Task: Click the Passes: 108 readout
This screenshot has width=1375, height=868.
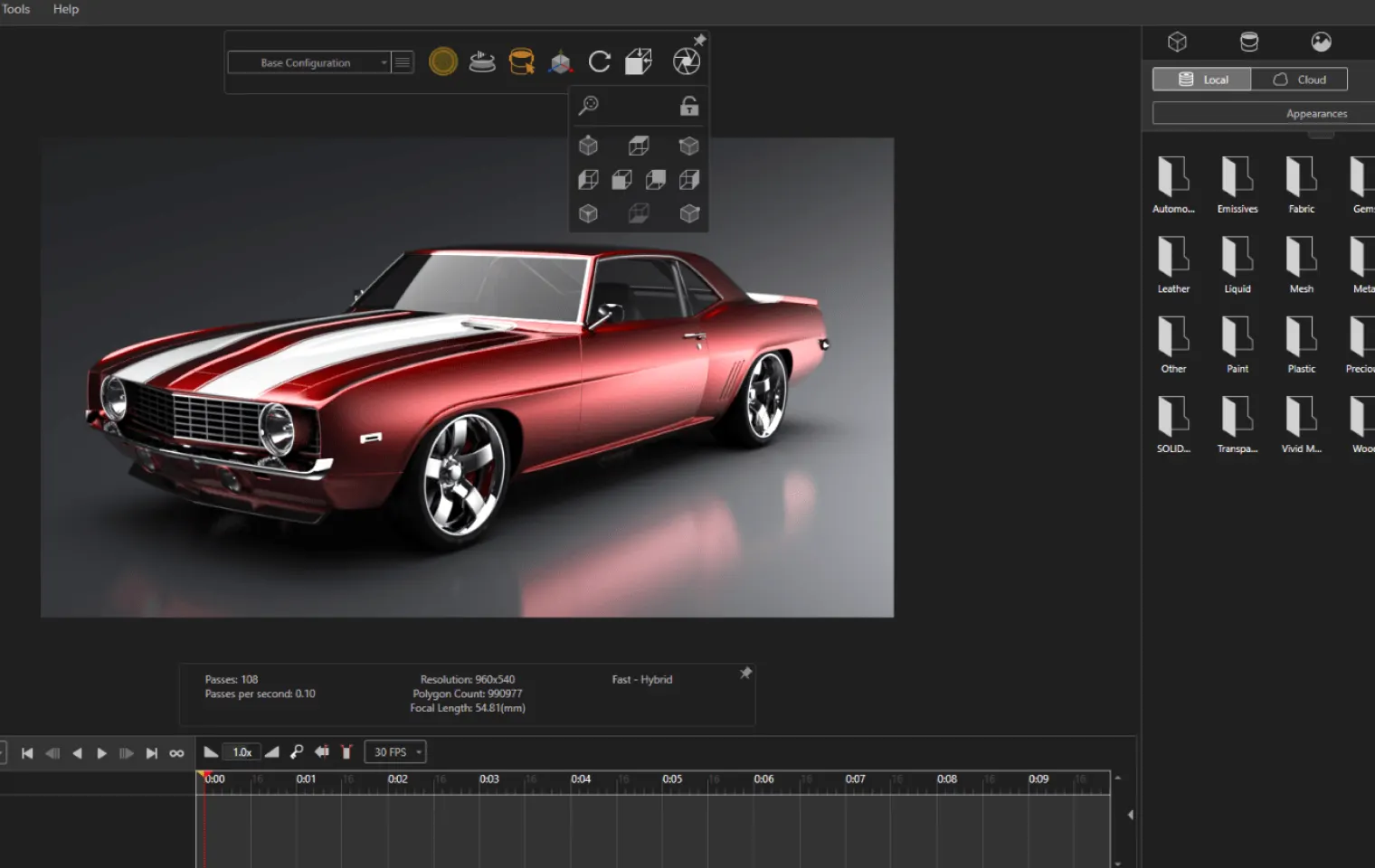Action: point(232,679)
